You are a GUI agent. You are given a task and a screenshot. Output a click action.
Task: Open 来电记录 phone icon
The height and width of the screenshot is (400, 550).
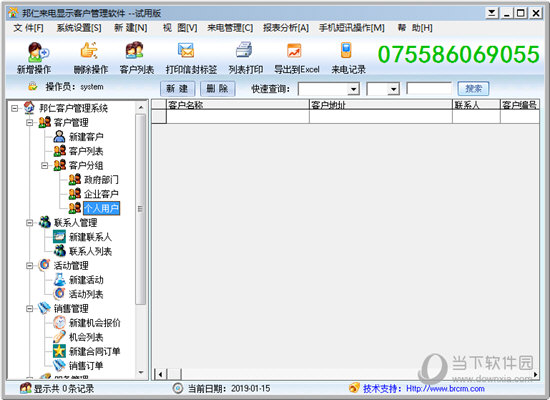(x=346, y=50)
